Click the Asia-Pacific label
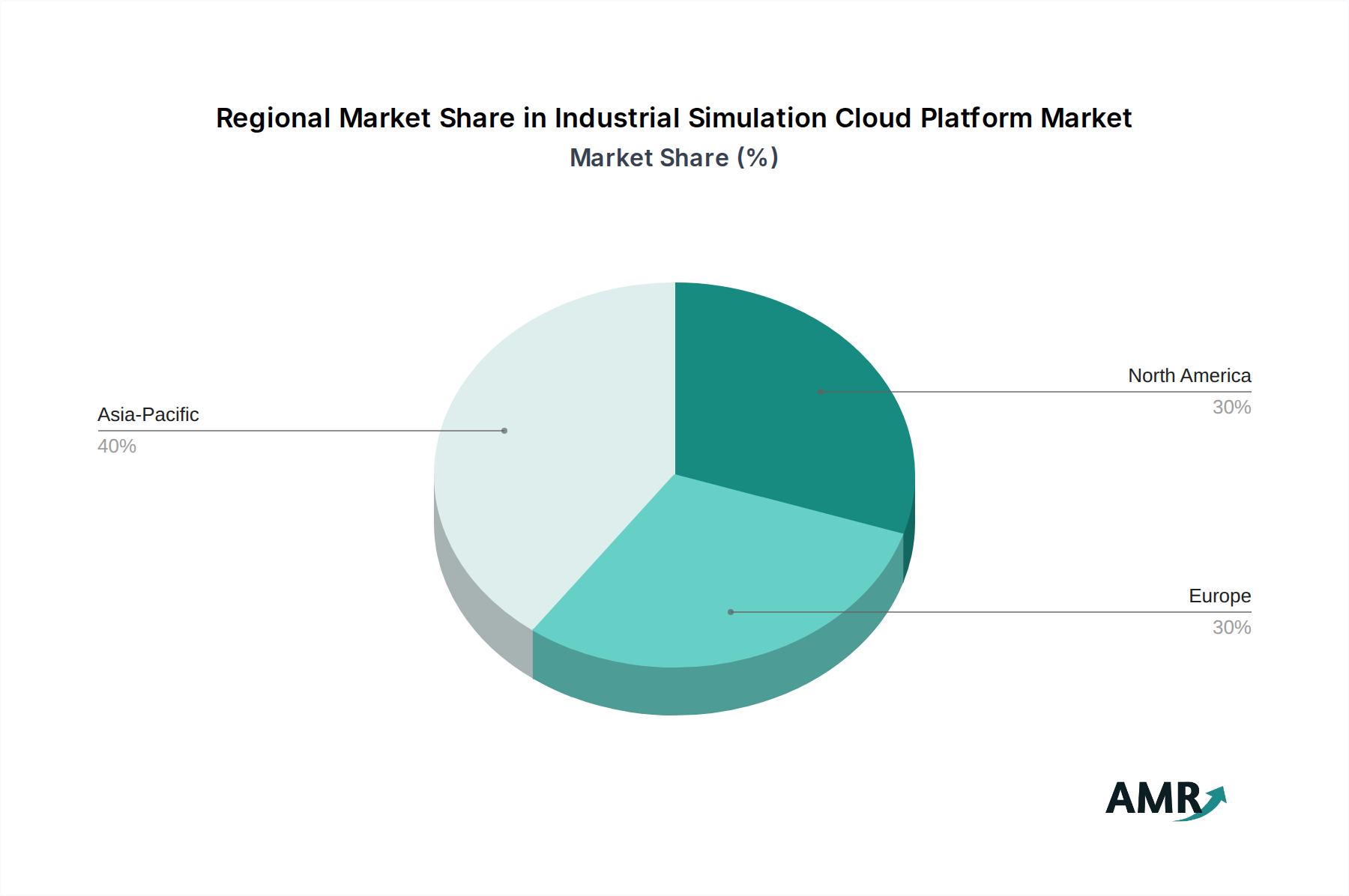 (x=148, y=414)
